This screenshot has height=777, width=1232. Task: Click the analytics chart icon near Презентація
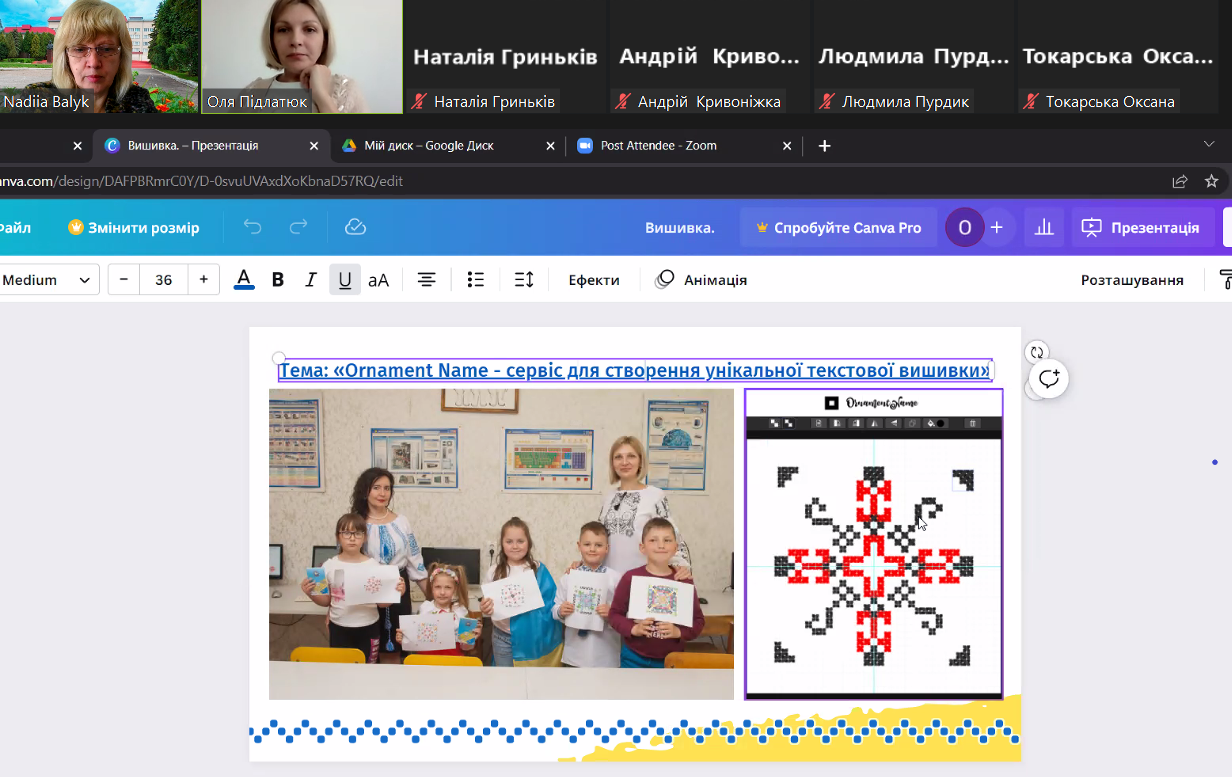(1044, 227)
